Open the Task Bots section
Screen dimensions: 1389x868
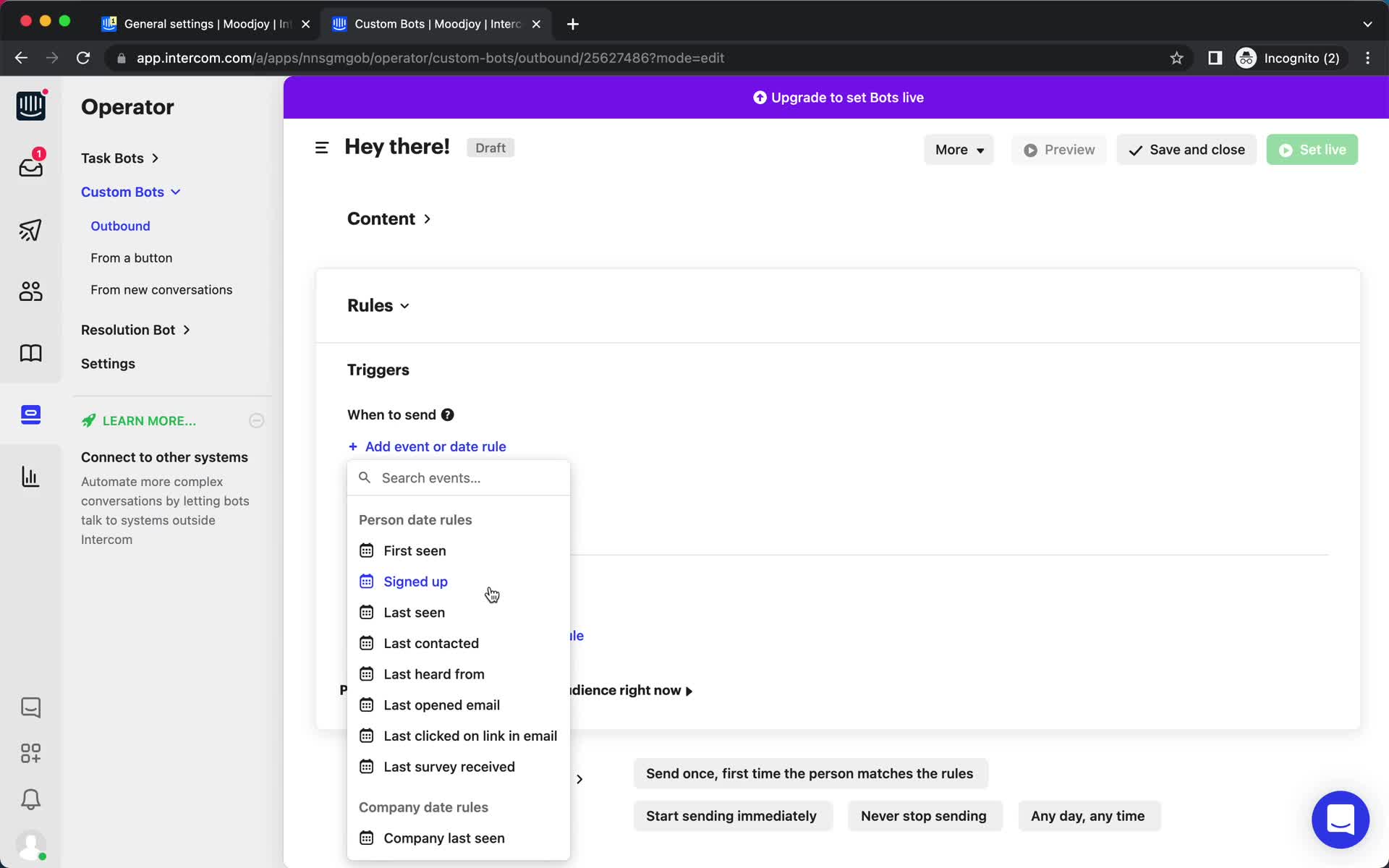(112, 157)
